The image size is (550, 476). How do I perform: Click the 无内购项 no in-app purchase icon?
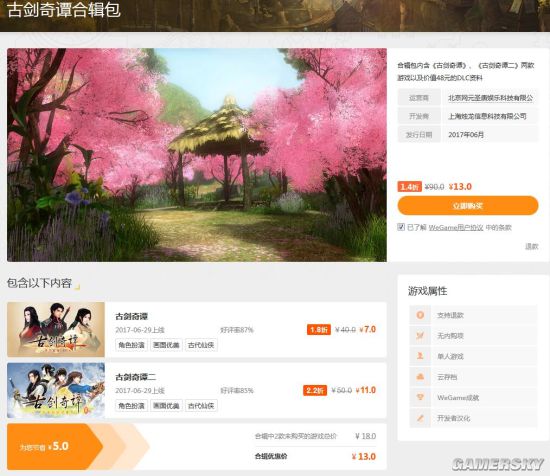pyautogui.click(x=420, y=336)
